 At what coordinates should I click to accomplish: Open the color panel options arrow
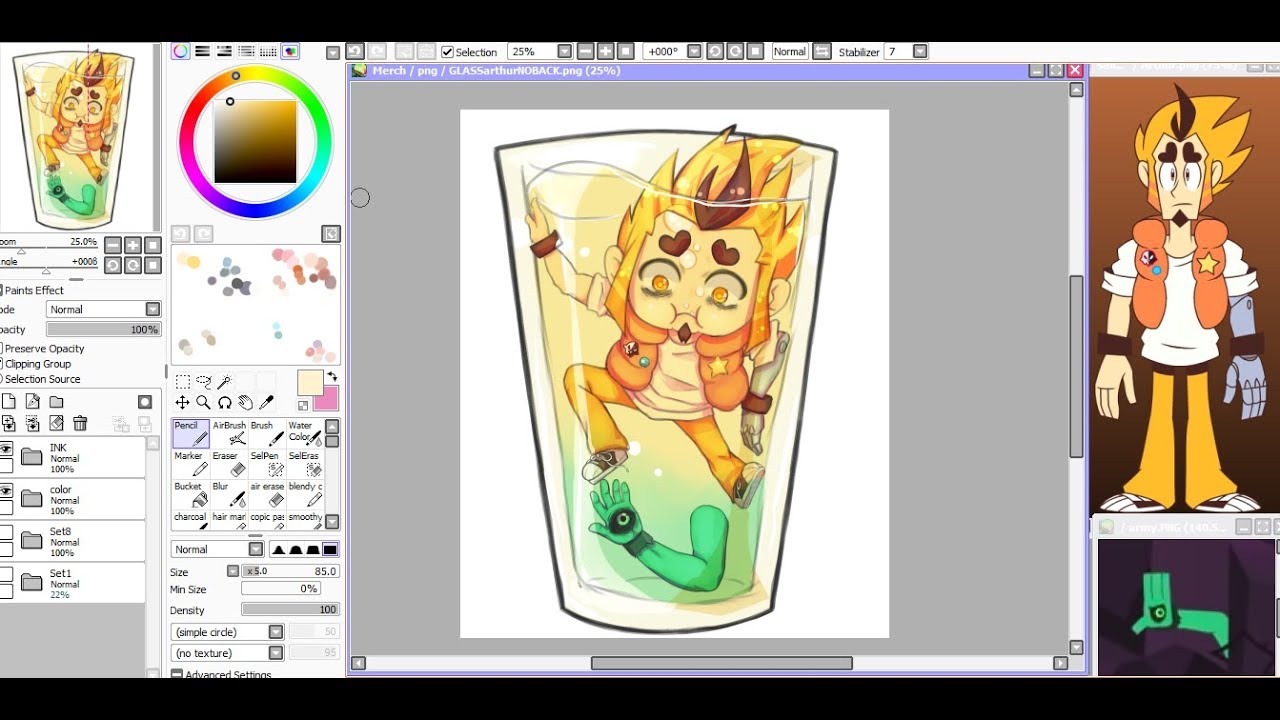333,52
